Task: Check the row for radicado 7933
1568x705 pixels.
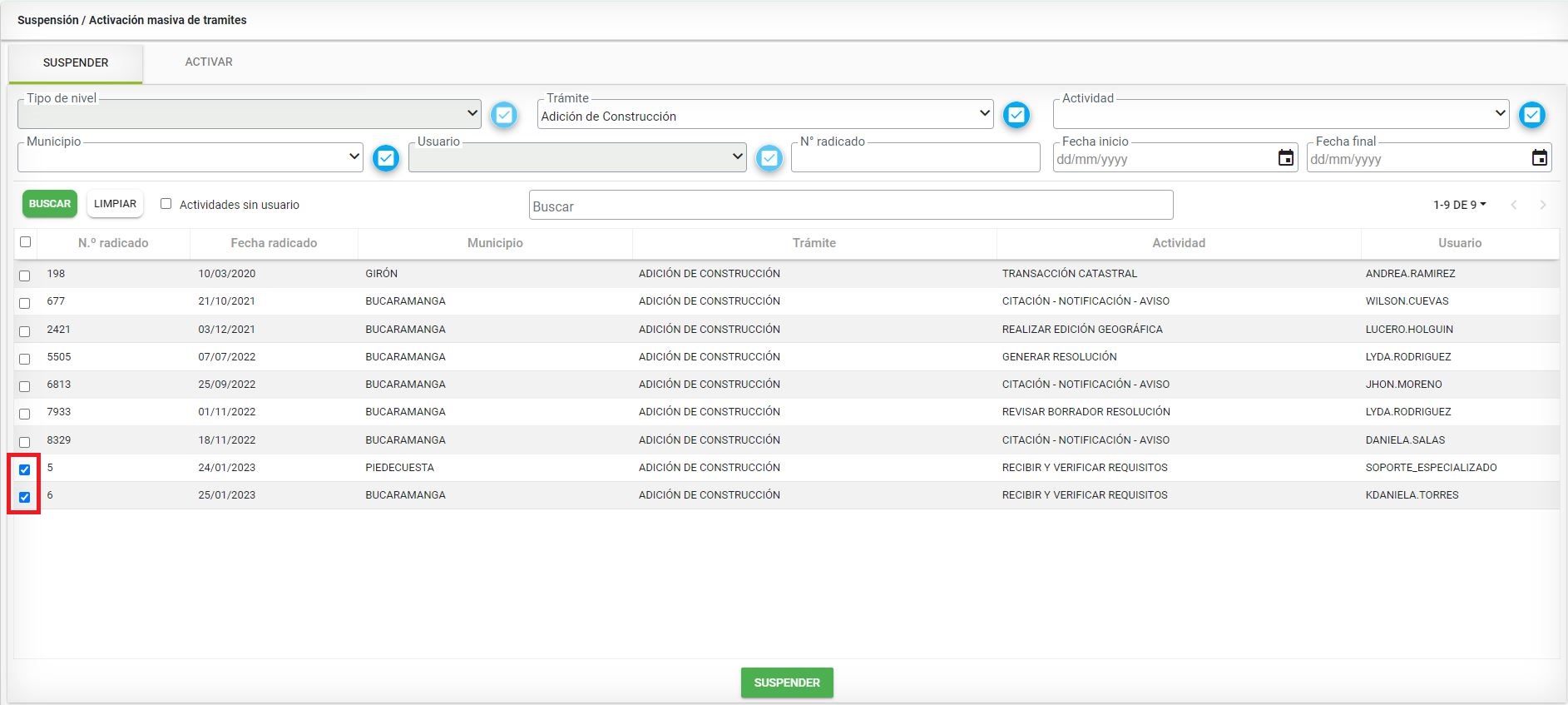Action: pos(25,414)
